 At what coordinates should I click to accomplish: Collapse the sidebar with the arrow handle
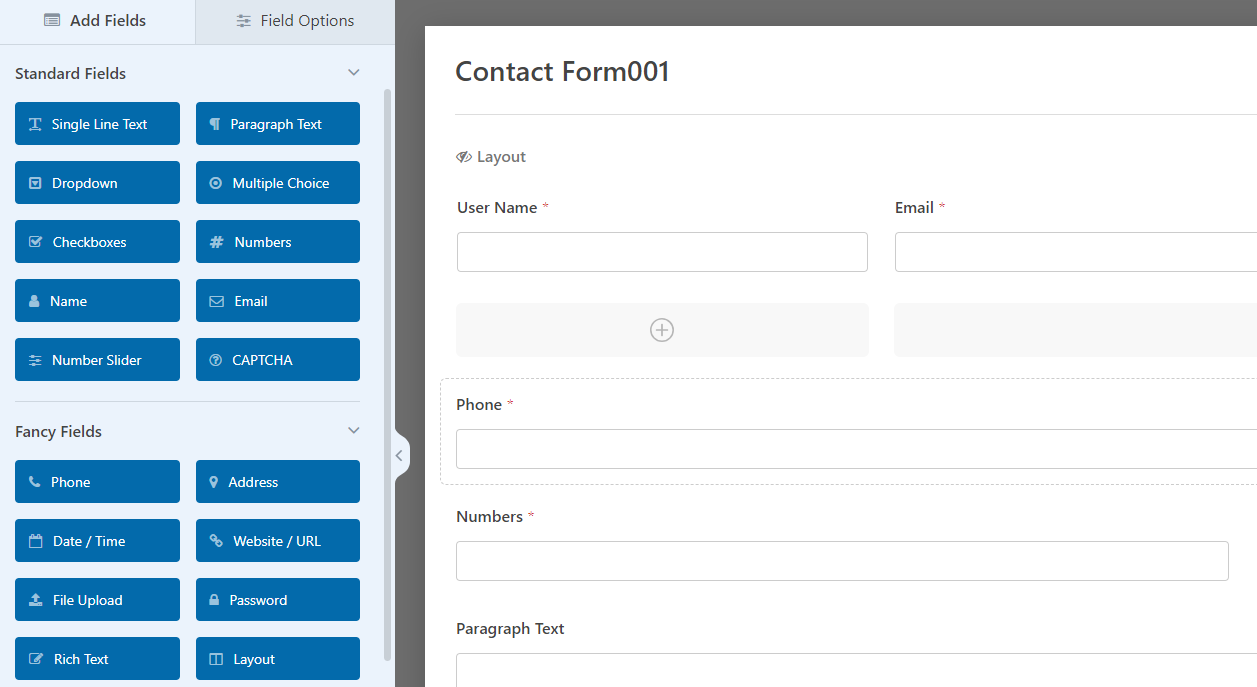[x=399, y=456]
